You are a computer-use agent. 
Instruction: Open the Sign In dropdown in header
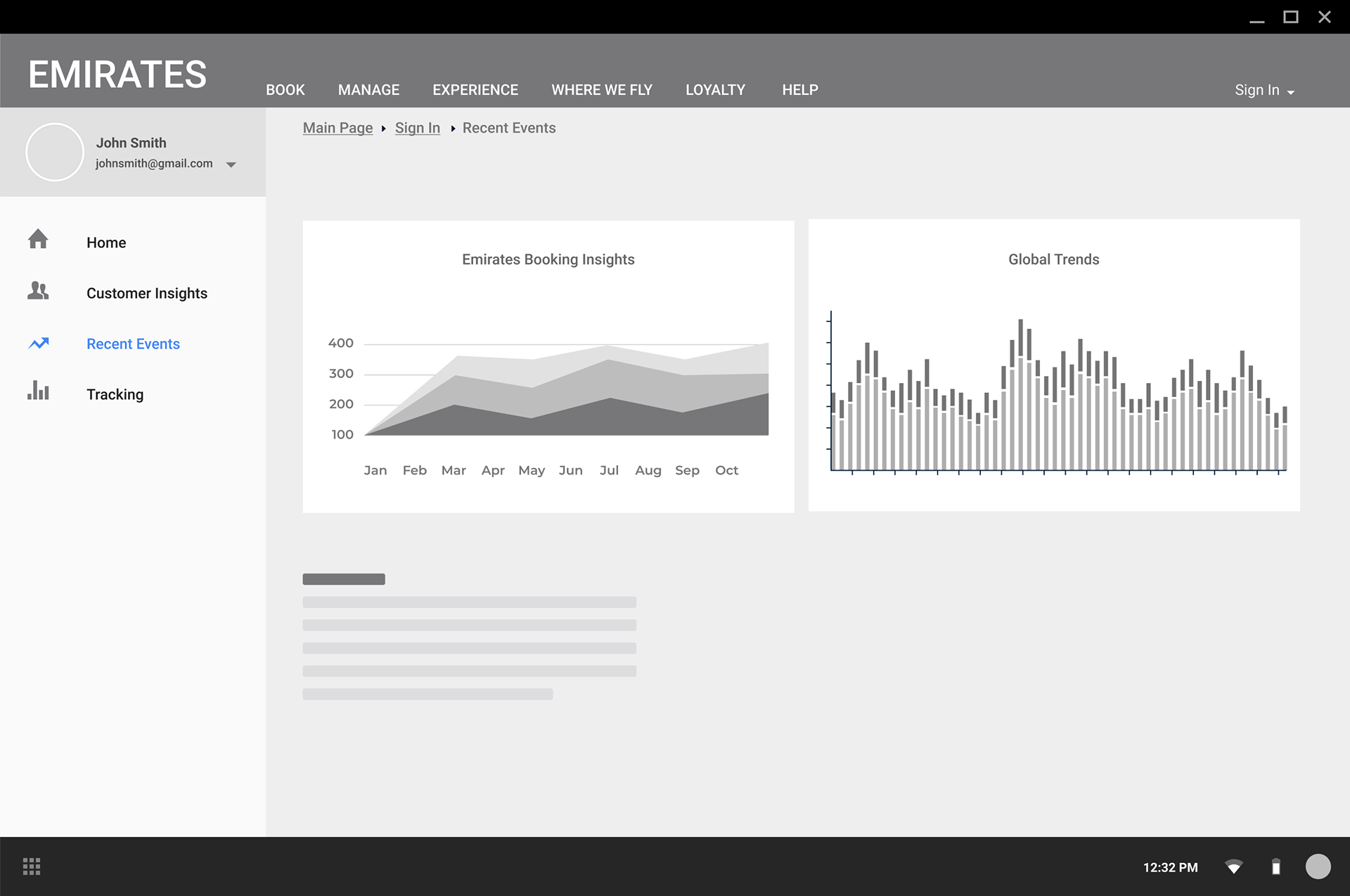(1264, 90)
